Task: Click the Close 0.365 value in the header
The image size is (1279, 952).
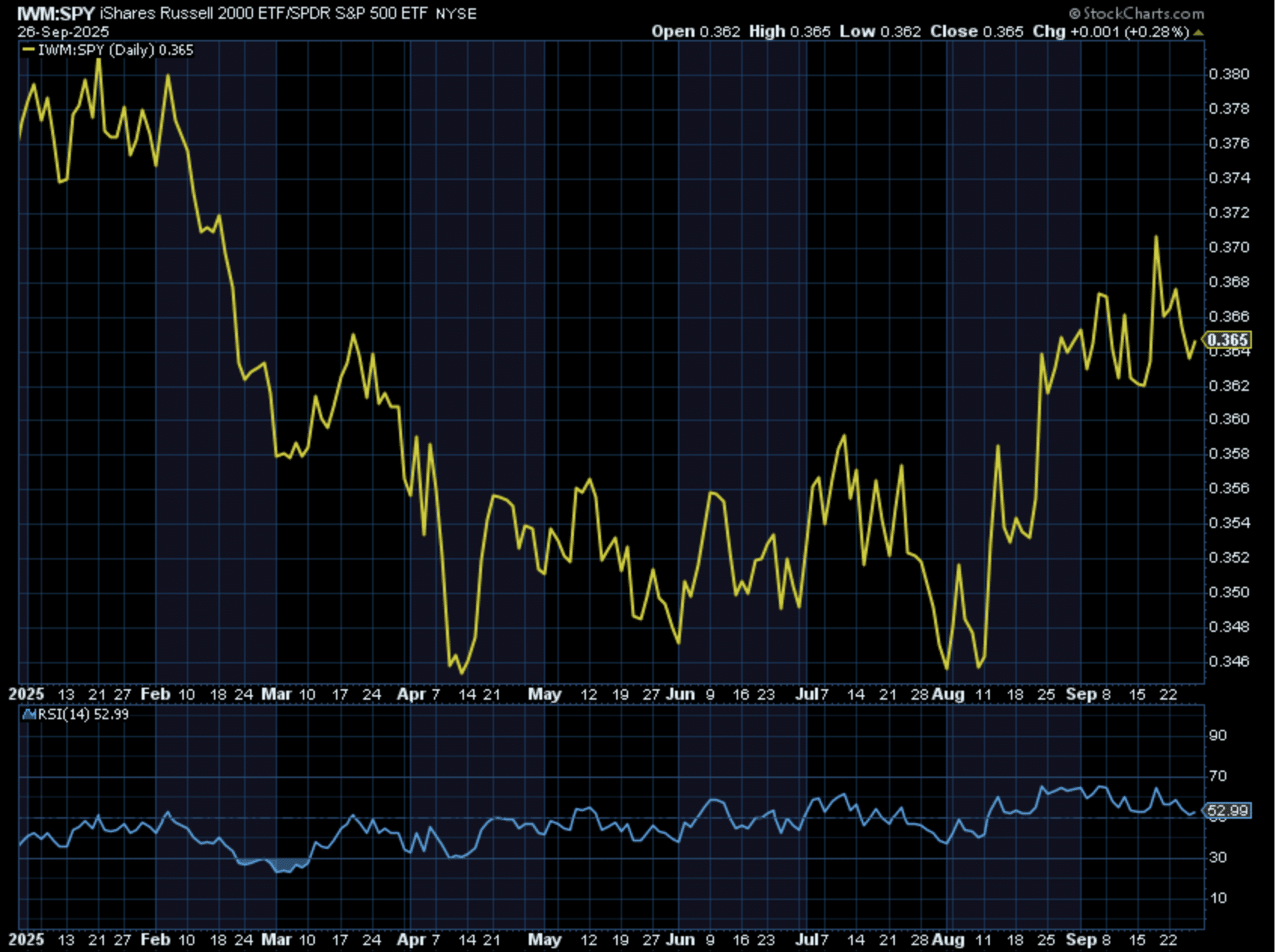Action: coord(976,32)
